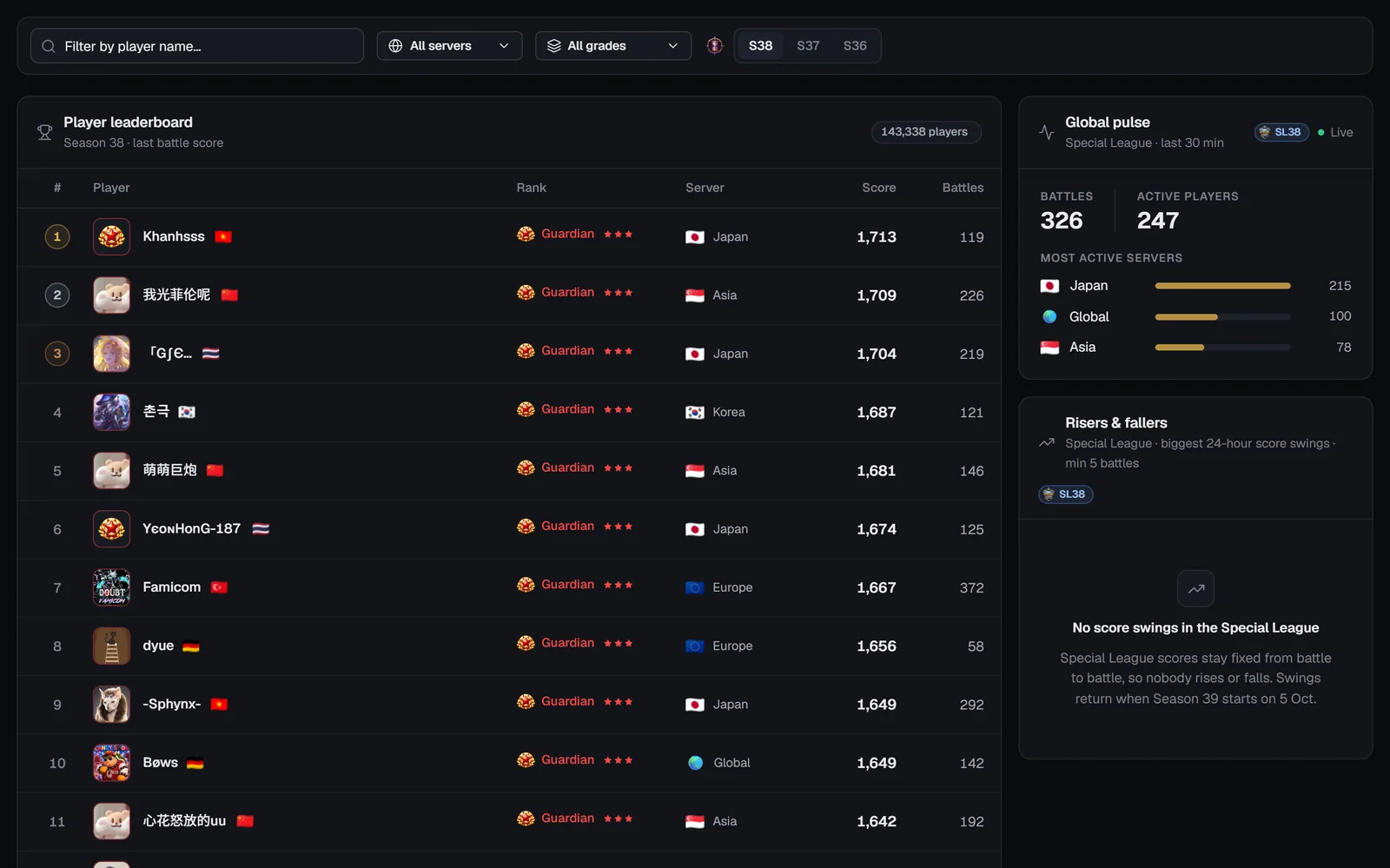Click the SL38 badge under Risers & fallers

(1066, 494)
